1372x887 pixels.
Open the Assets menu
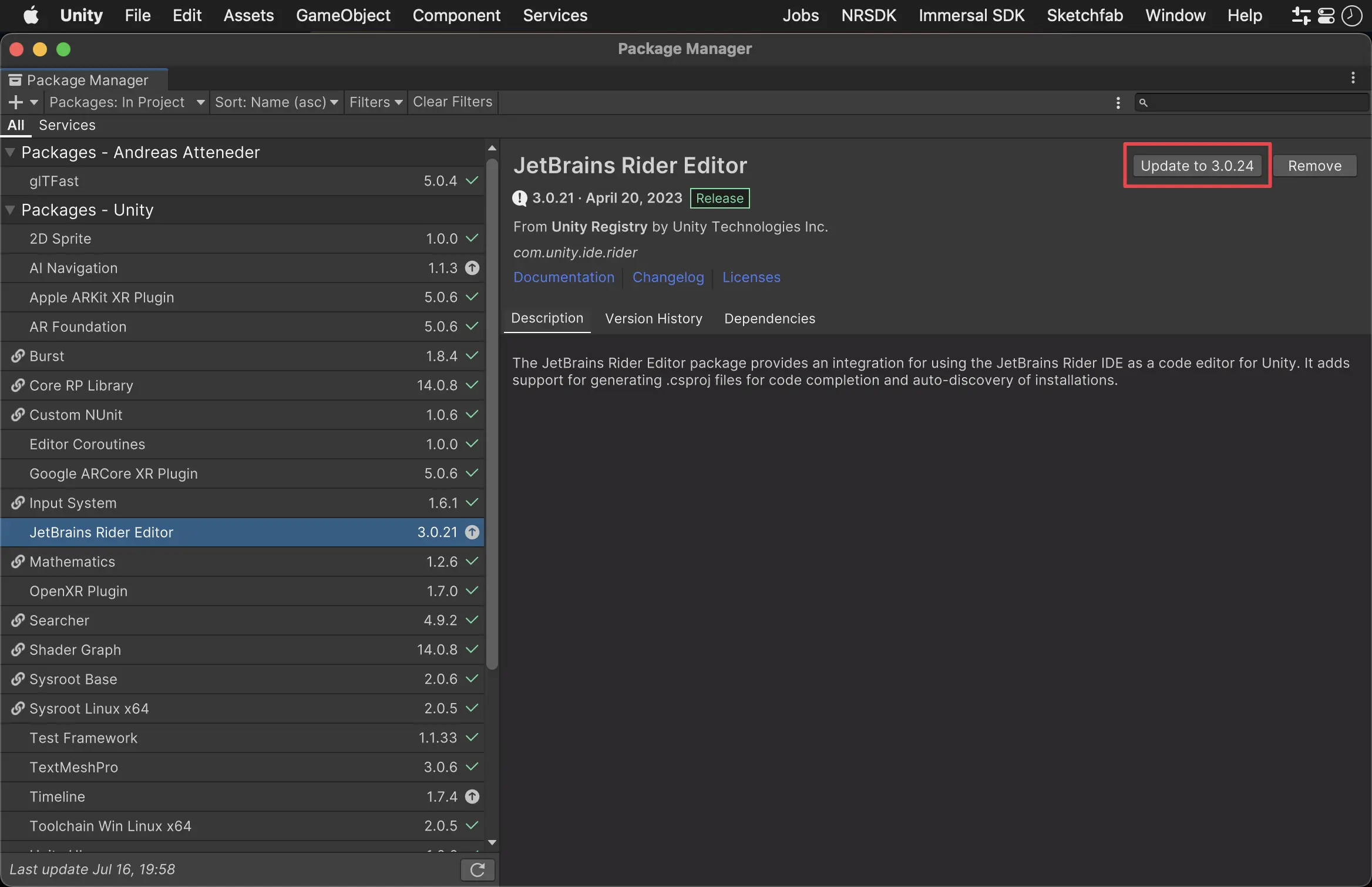(248, 15)
